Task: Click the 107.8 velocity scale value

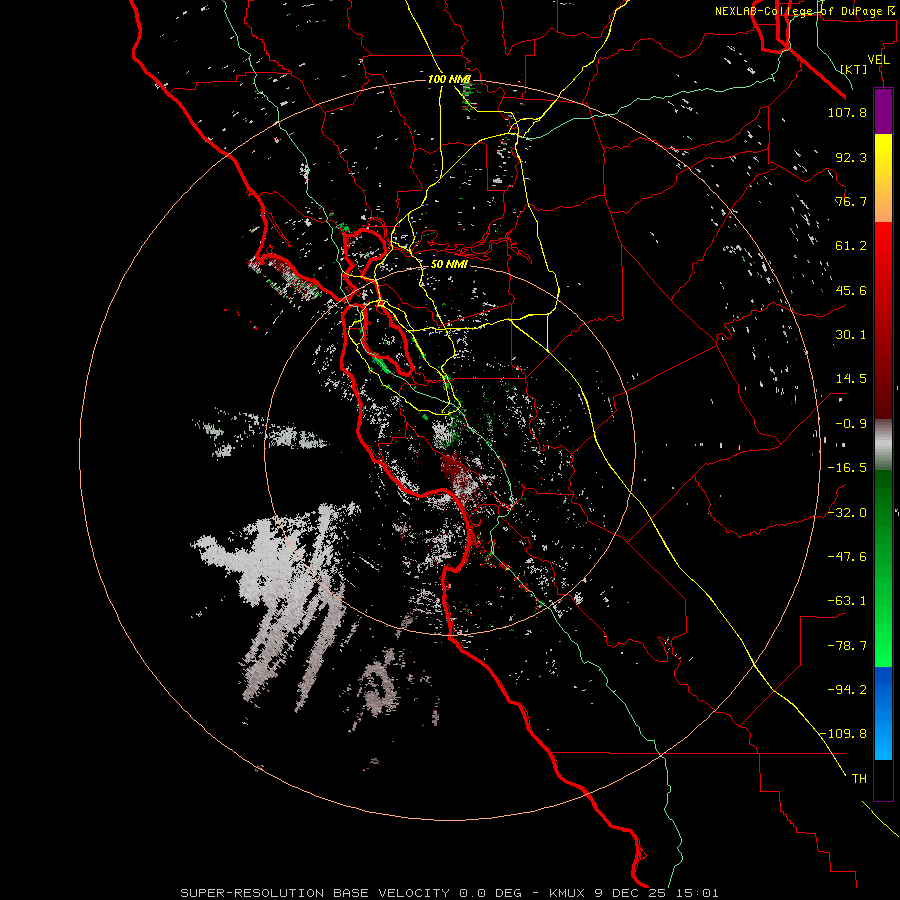Action: (x=847, y=112)
